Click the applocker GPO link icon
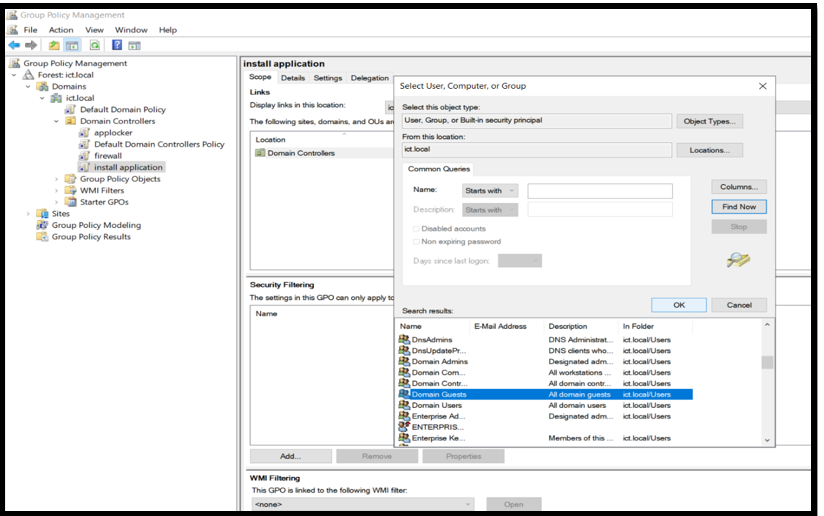This screenshot has height=516, width=824. (x=84, y=132)
